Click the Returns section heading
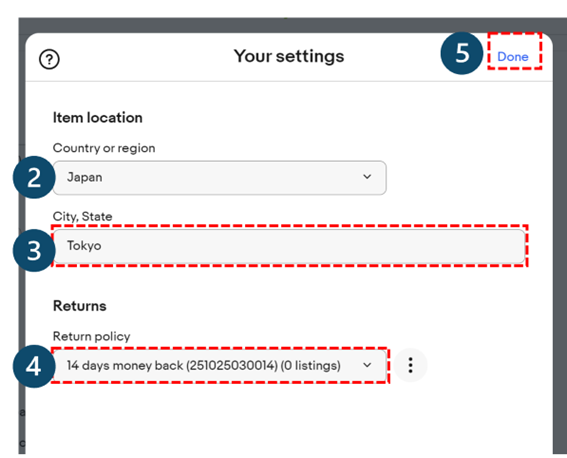 (x=80, y=306)
